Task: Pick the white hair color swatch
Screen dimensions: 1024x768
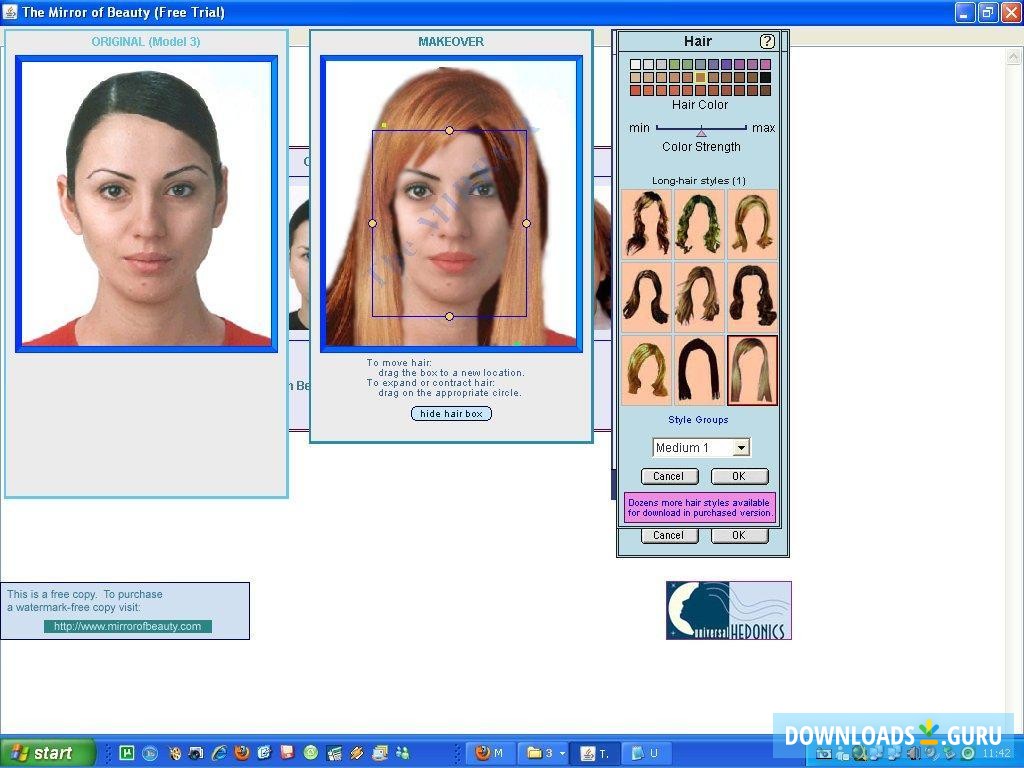Action: click(635, 65)
